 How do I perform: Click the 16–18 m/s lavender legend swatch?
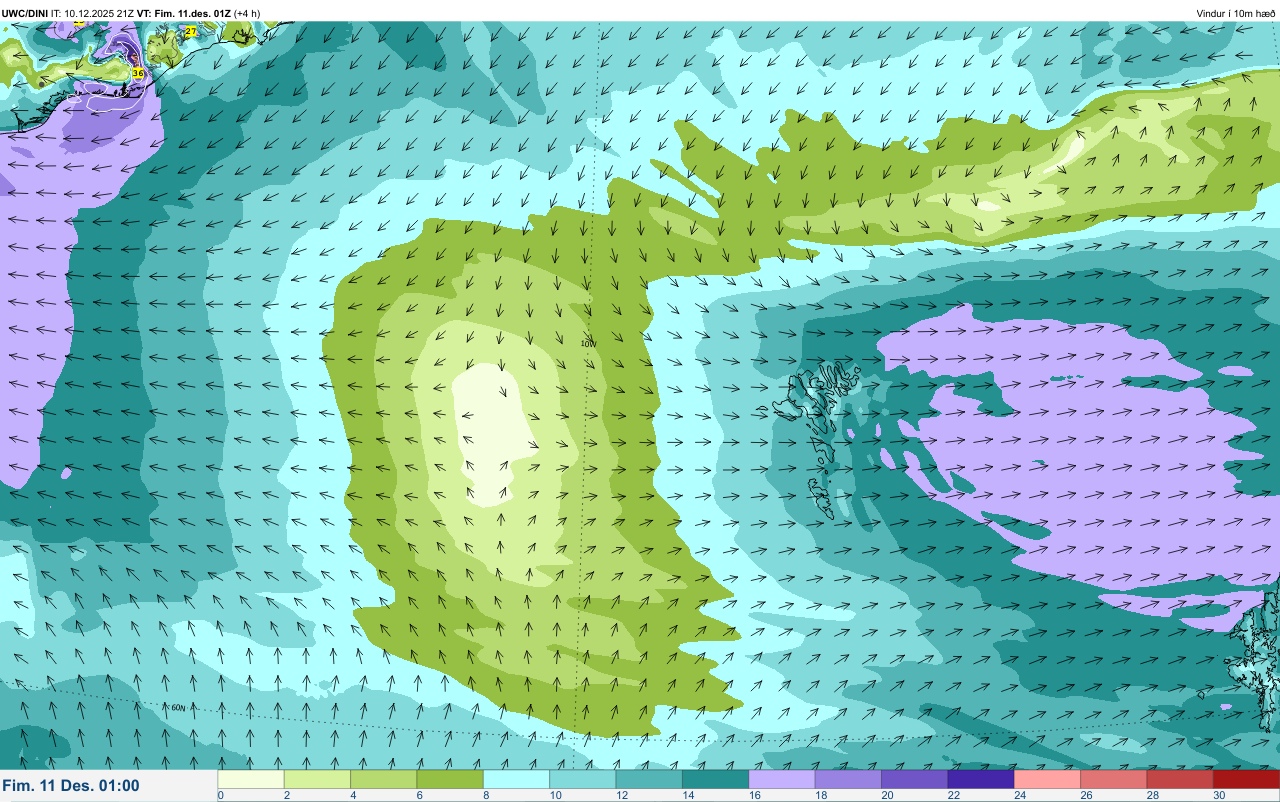click(x=782, y=779)
